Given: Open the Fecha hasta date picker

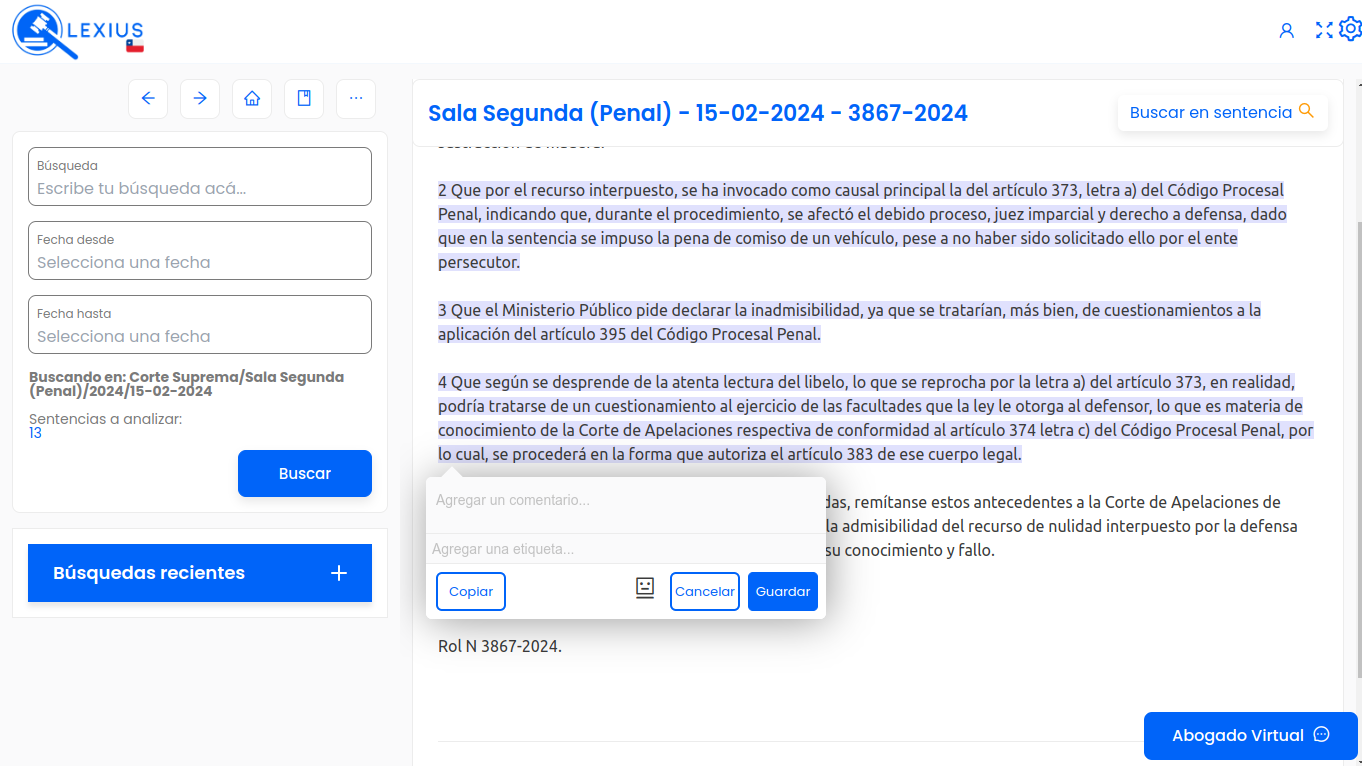Looking at the screenshot, I should tap(200, 325).
